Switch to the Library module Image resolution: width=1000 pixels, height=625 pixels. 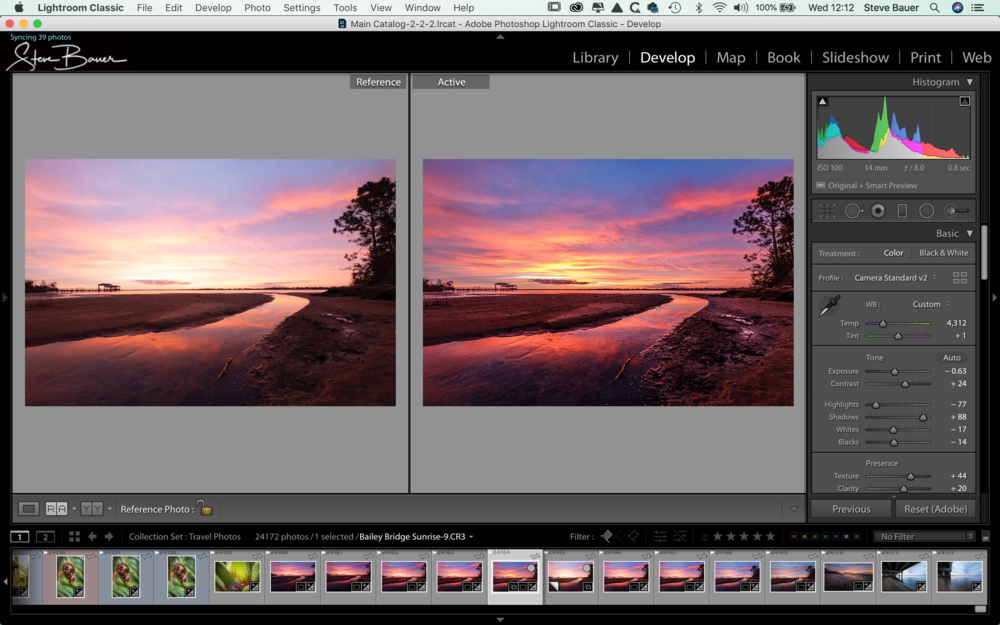pos(595,57)
